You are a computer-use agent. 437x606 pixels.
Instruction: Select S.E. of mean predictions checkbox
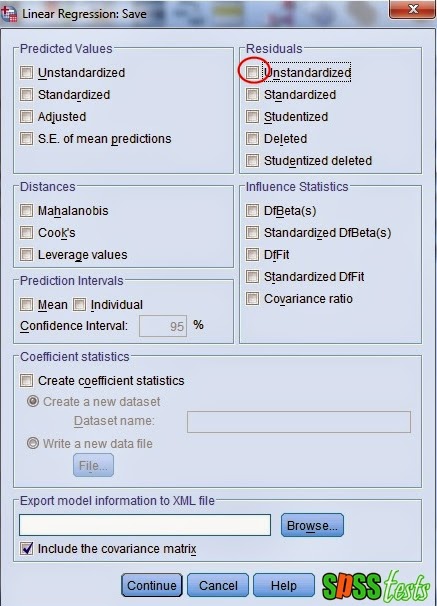(26, 138)
